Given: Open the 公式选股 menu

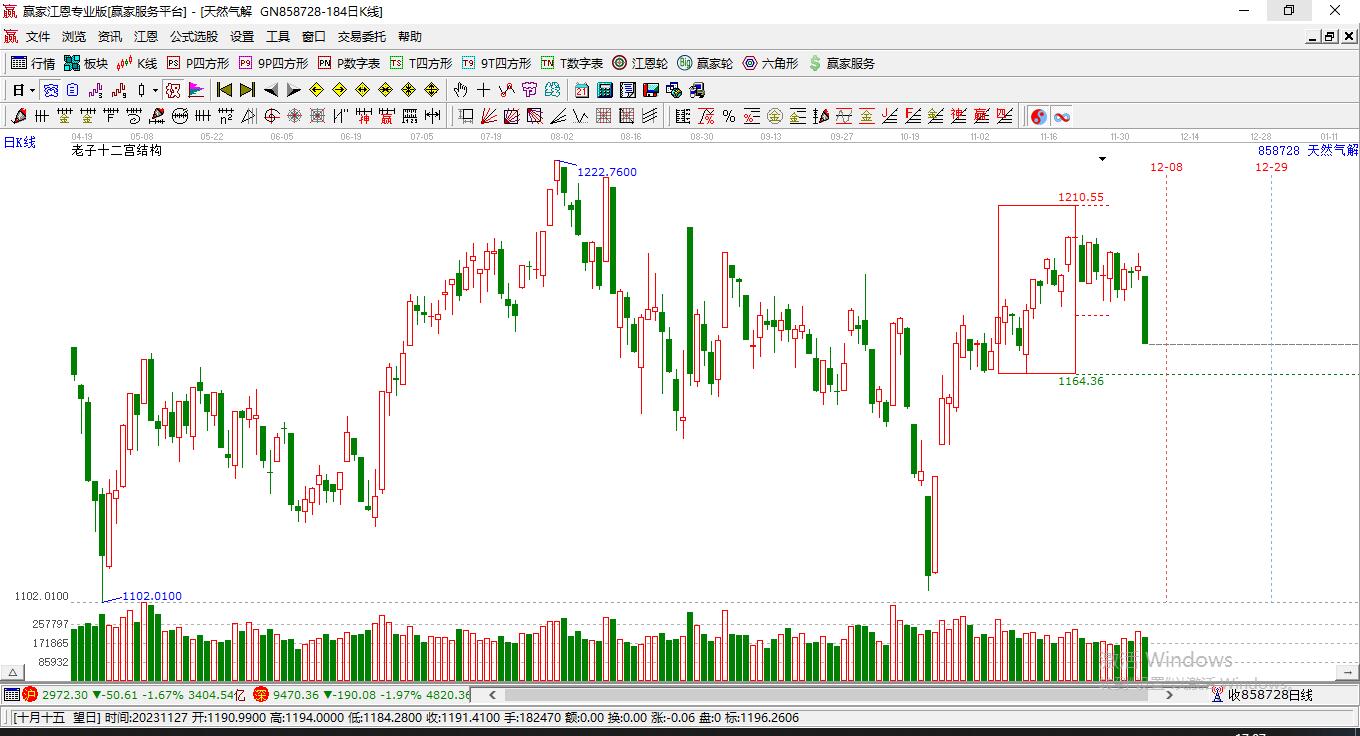Looking at the screenshot, I should point(193,36).
